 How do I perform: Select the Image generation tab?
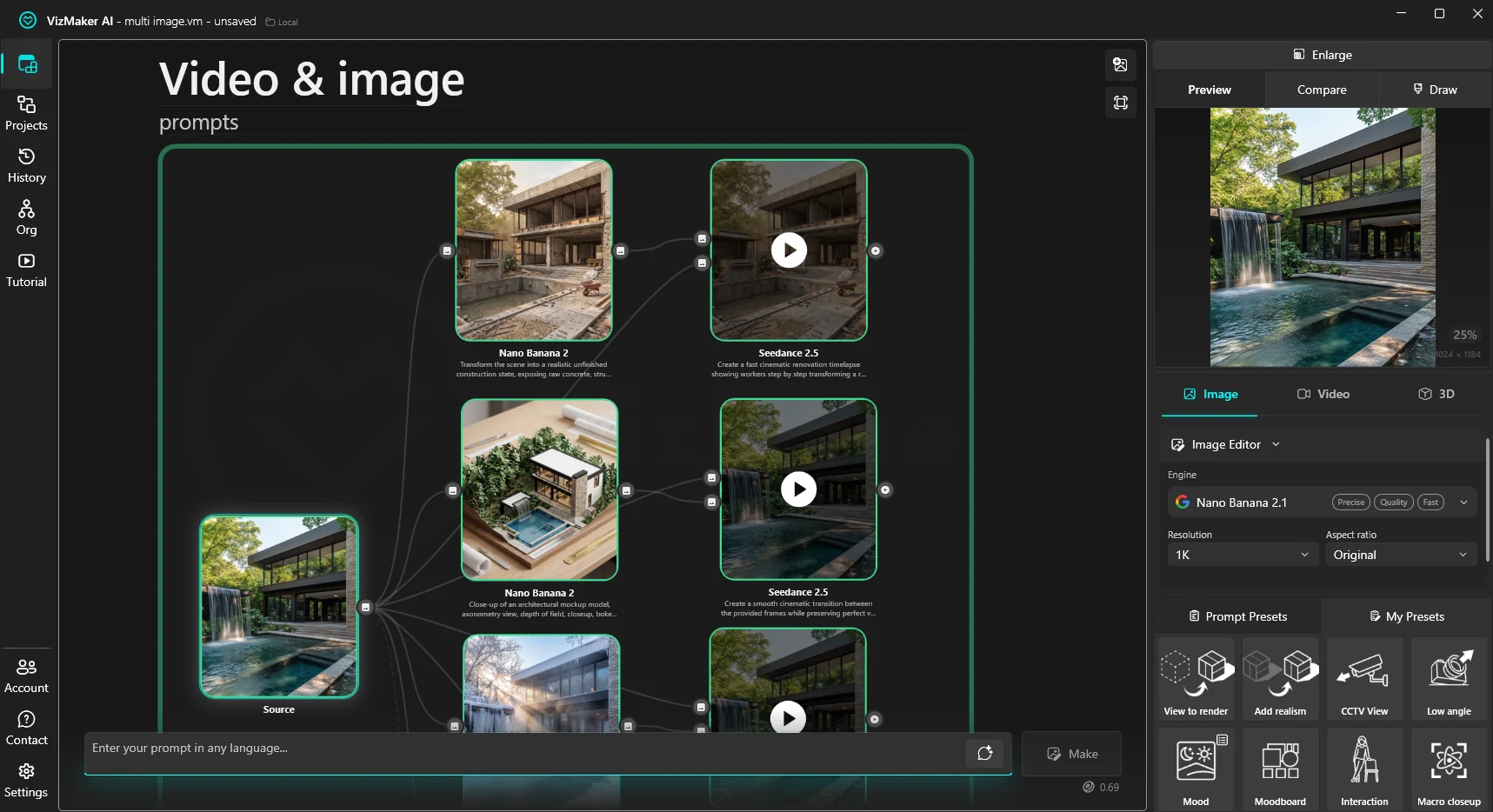1210,395
